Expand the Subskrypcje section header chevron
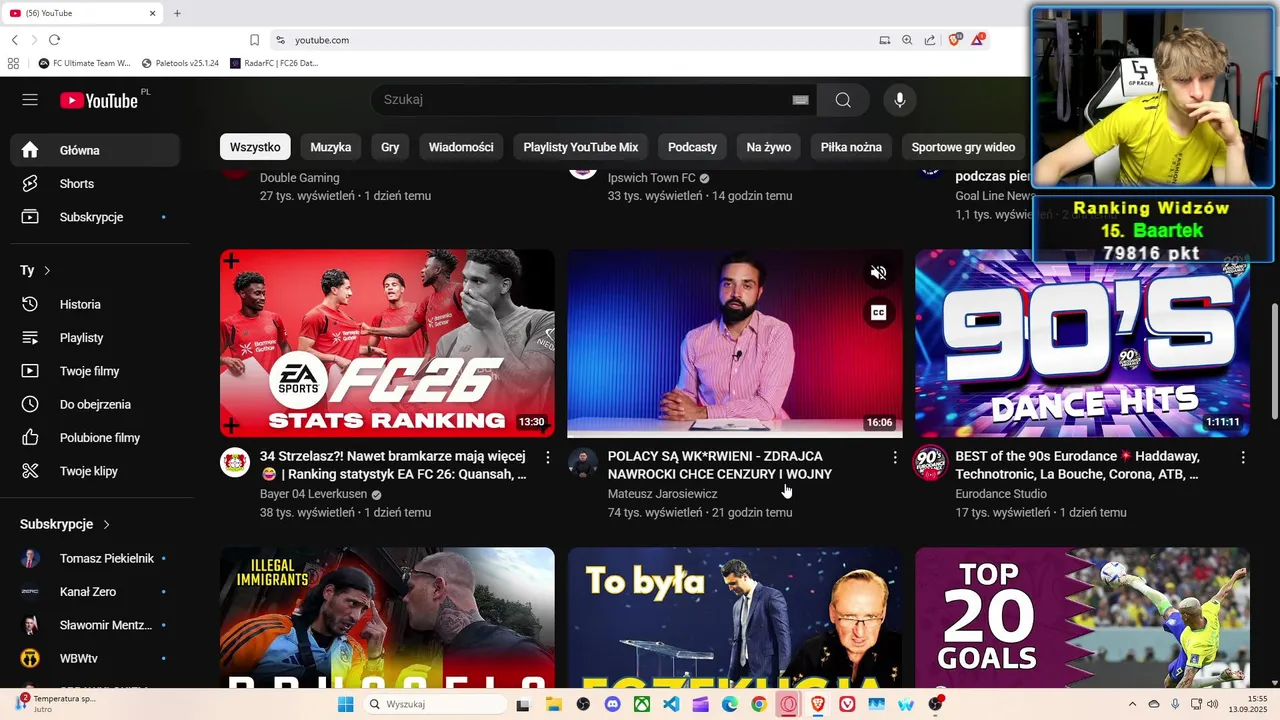Screen dimensions: 1280x720 pyautogui.click(x=106, y=524)
